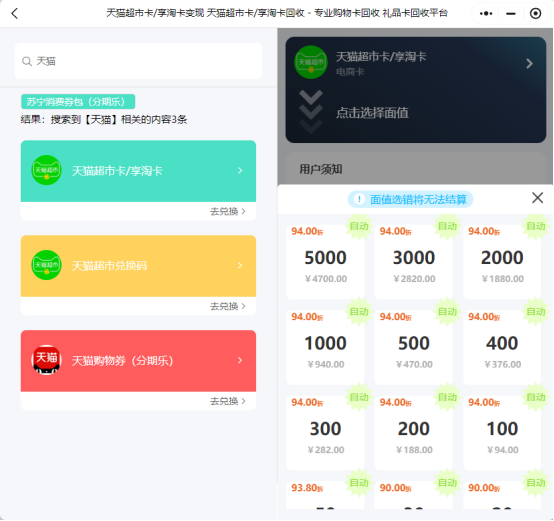The image size is (554, 521).
Task: Select the 苏宁消费券包（分期乐） tag
Action: tap(78, 102)
